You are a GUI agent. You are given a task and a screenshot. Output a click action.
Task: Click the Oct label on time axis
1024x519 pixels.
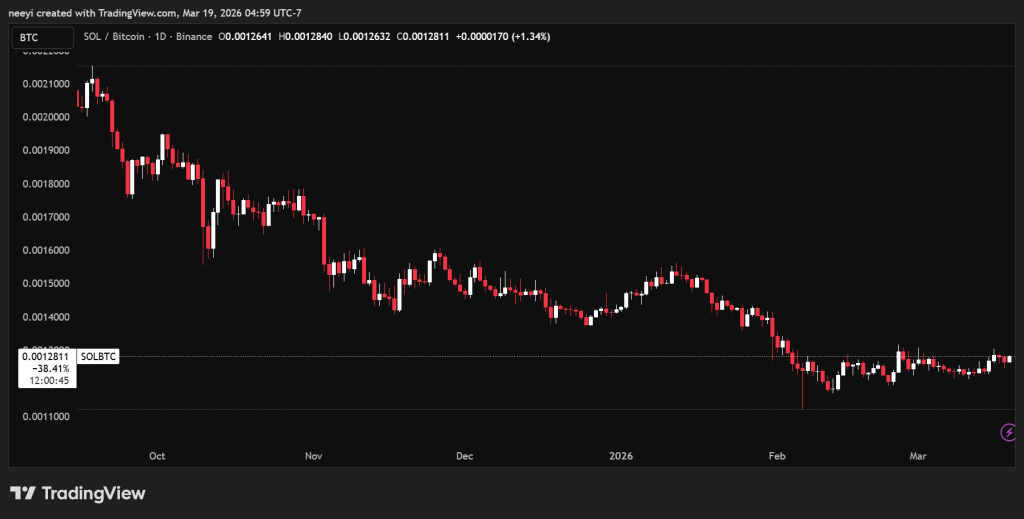pyautogui.click(x=156, y=456)
